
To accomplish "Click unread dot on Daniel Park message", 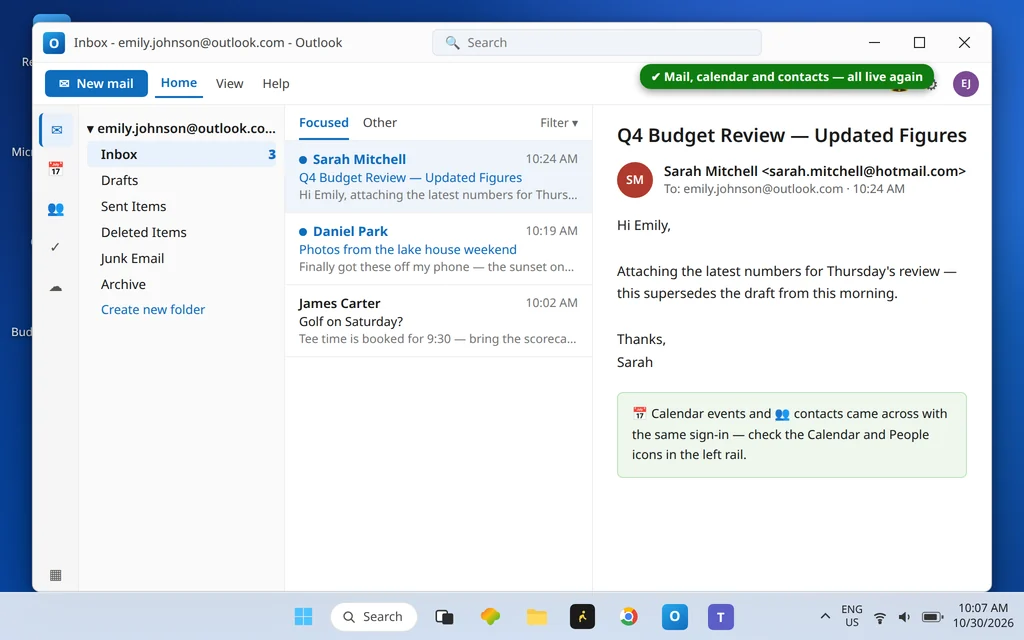I will coord(303,231).
